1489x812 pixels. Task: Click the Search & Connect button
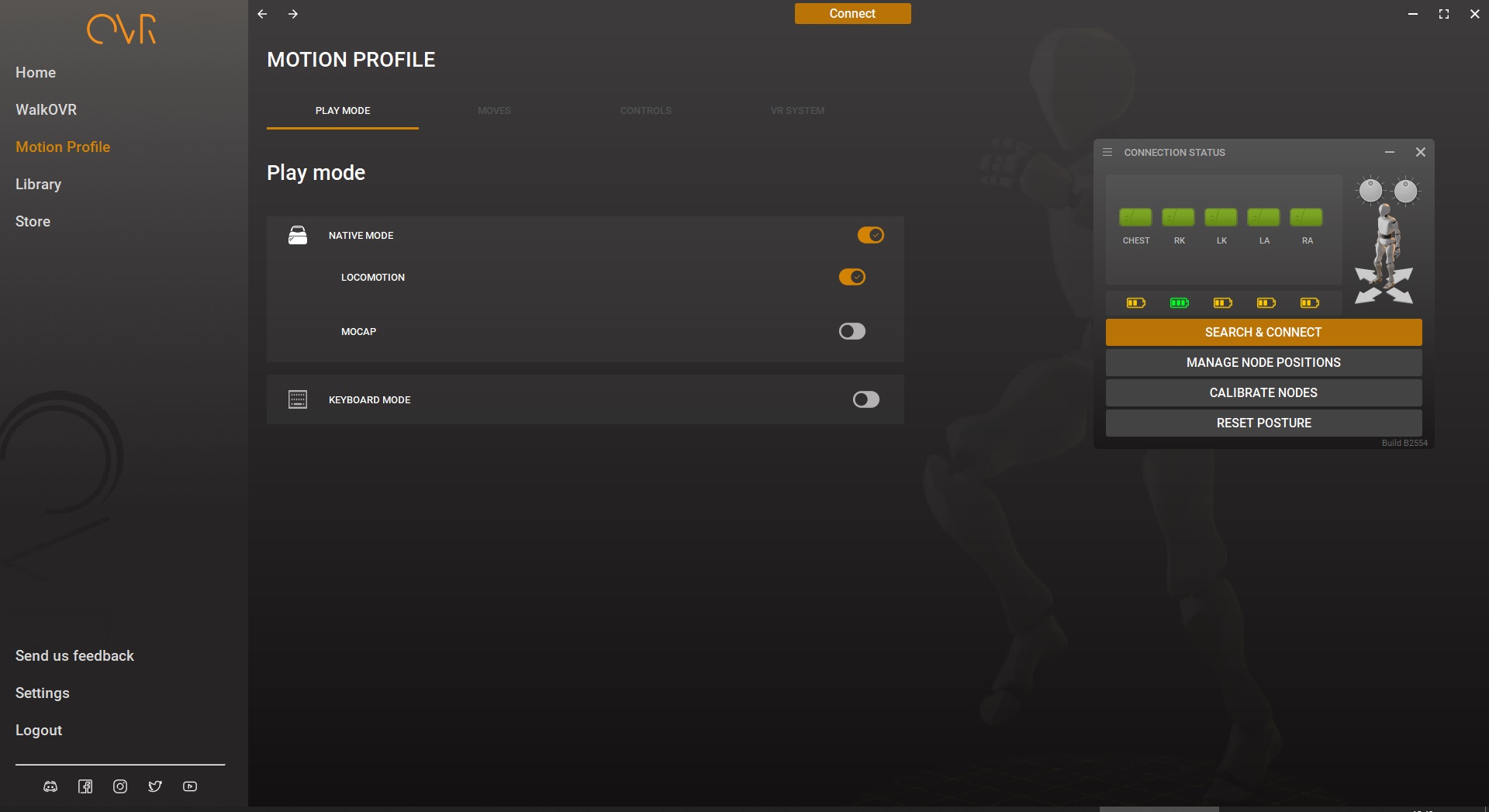click(1263, 332)
